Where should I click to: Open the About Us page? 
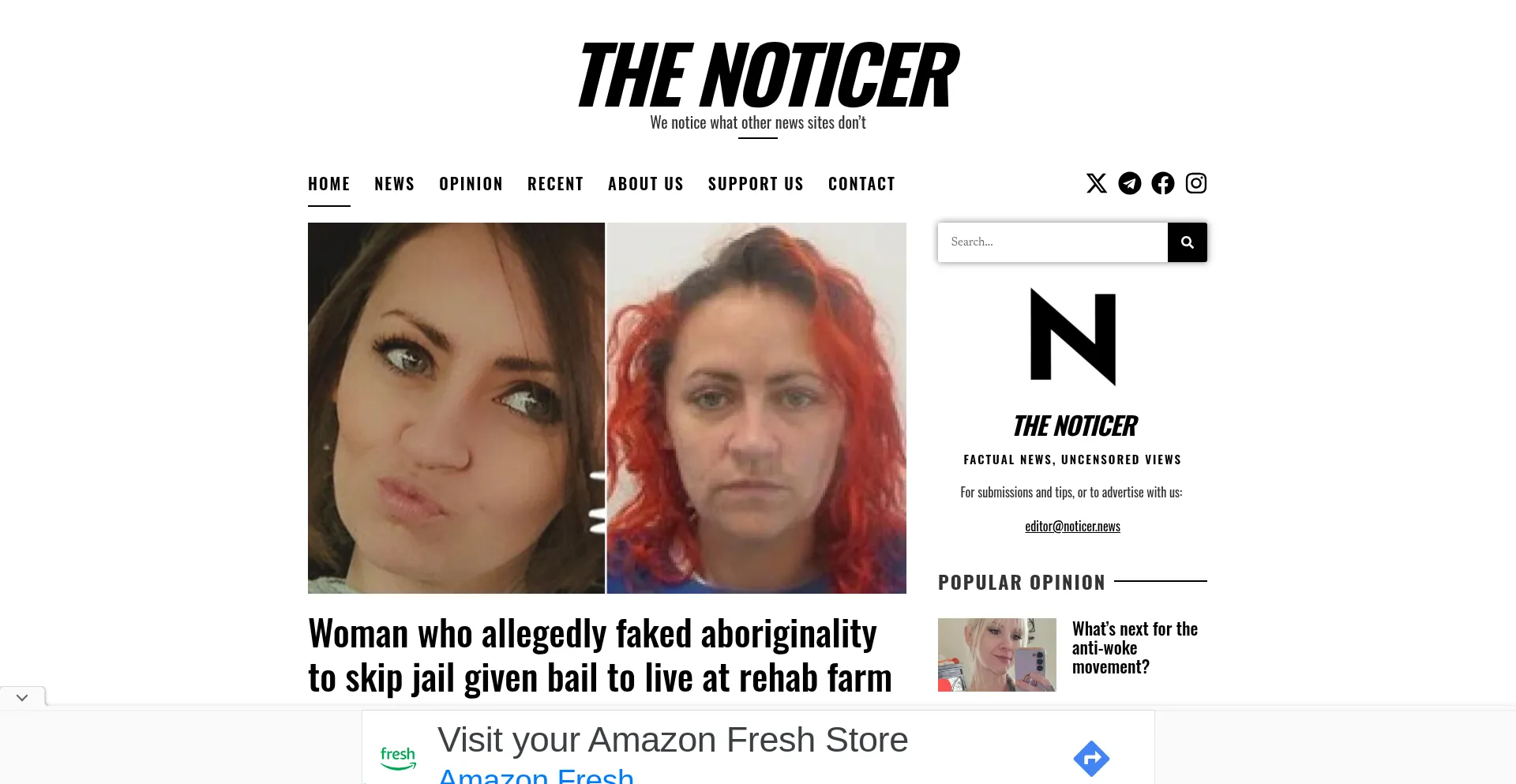point(646,184)
